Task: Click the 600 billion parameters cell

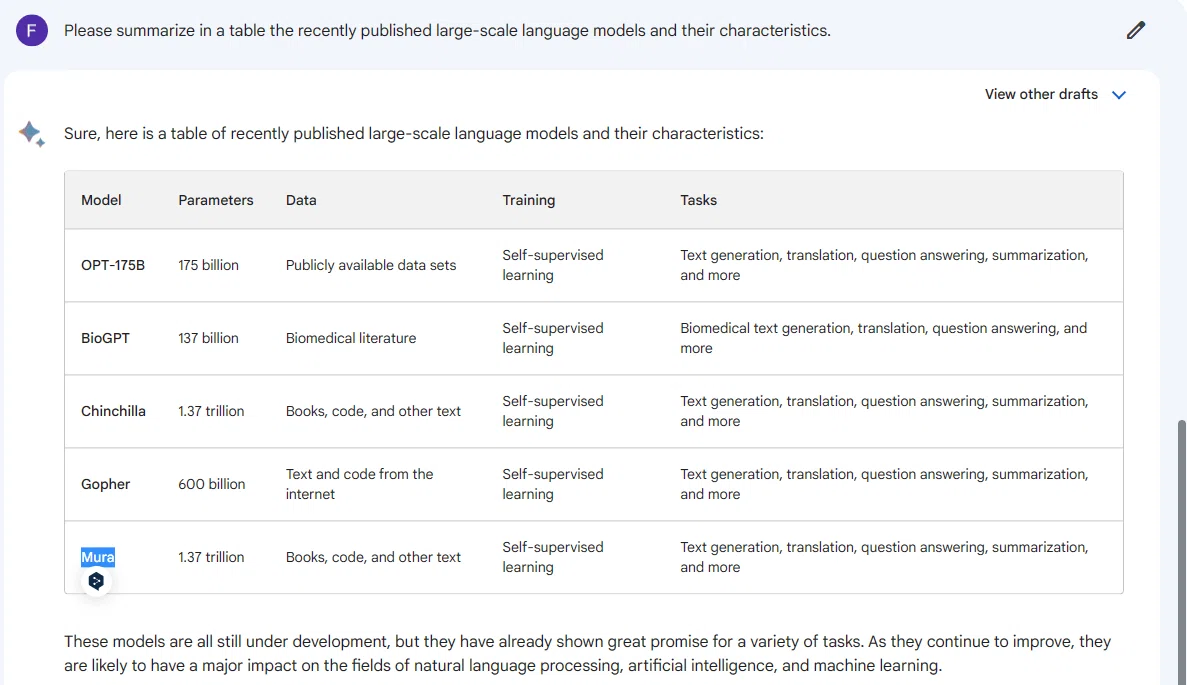Action: (212, 484)
